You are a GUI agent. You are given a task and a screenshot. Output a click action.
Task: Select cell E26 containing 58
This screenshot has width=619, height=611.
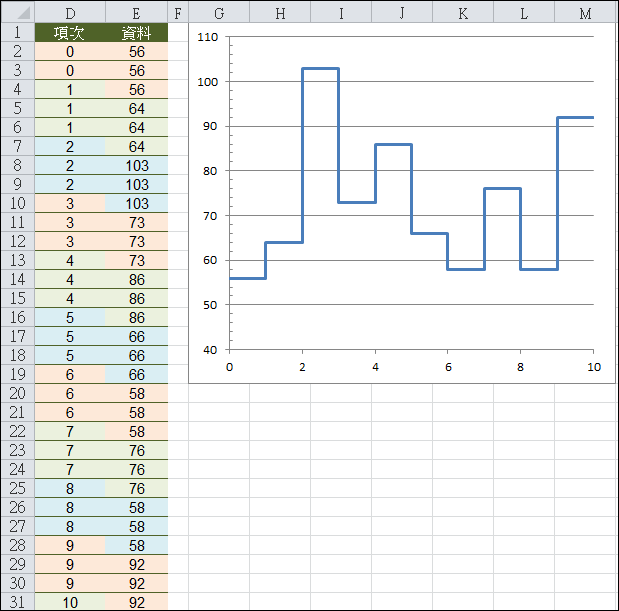(136, 507)
